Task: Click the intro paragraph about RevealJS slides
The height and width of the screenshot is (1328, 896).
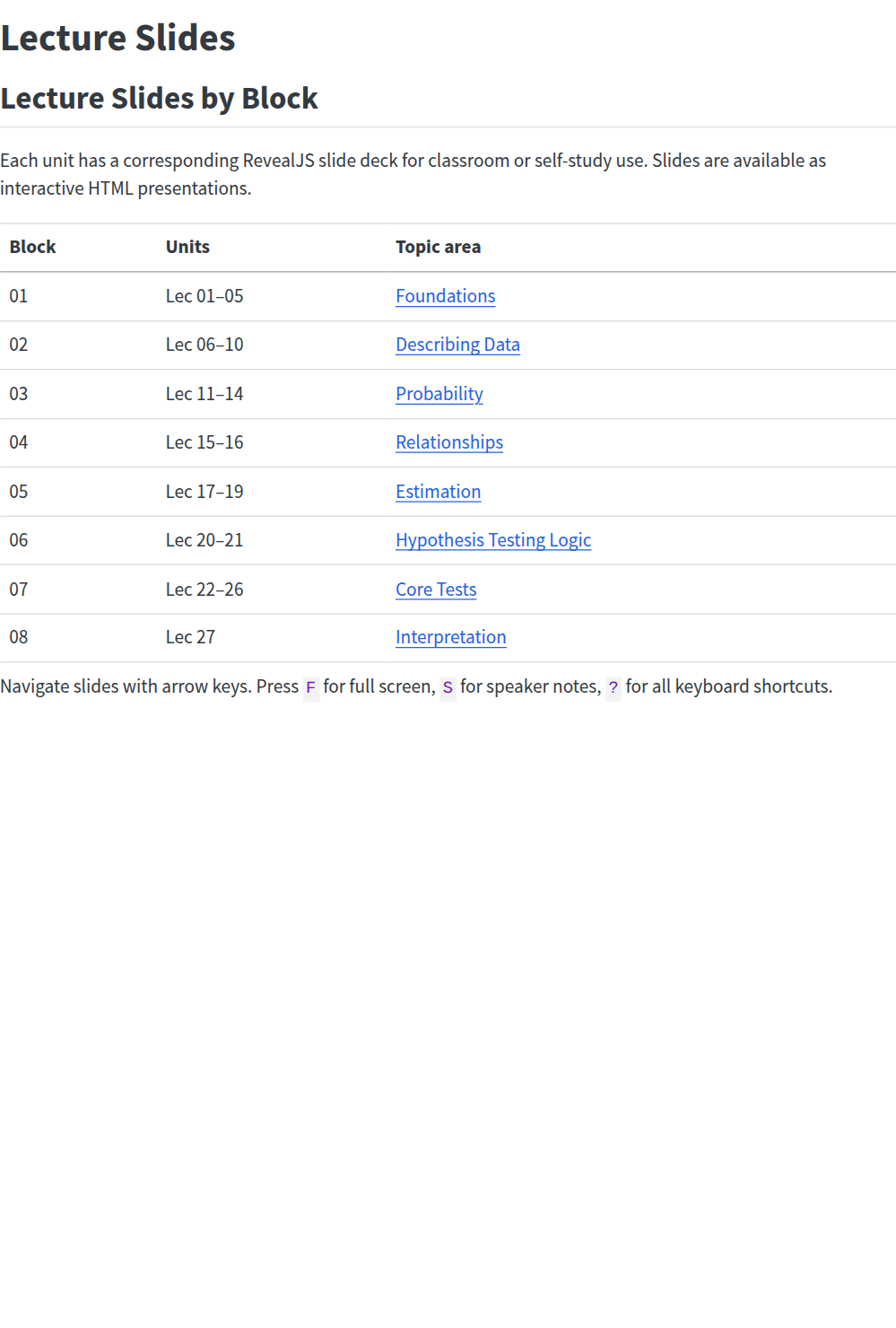Action: [x=413, y=175]
